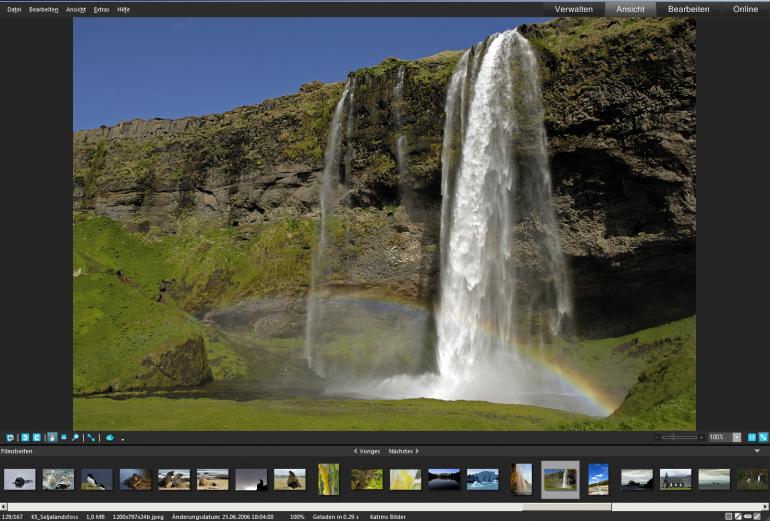The width and height of the screenshot is (770, 521).
Task: Switch to the Verwalten mode tab
Action: (x=574, y=9)
